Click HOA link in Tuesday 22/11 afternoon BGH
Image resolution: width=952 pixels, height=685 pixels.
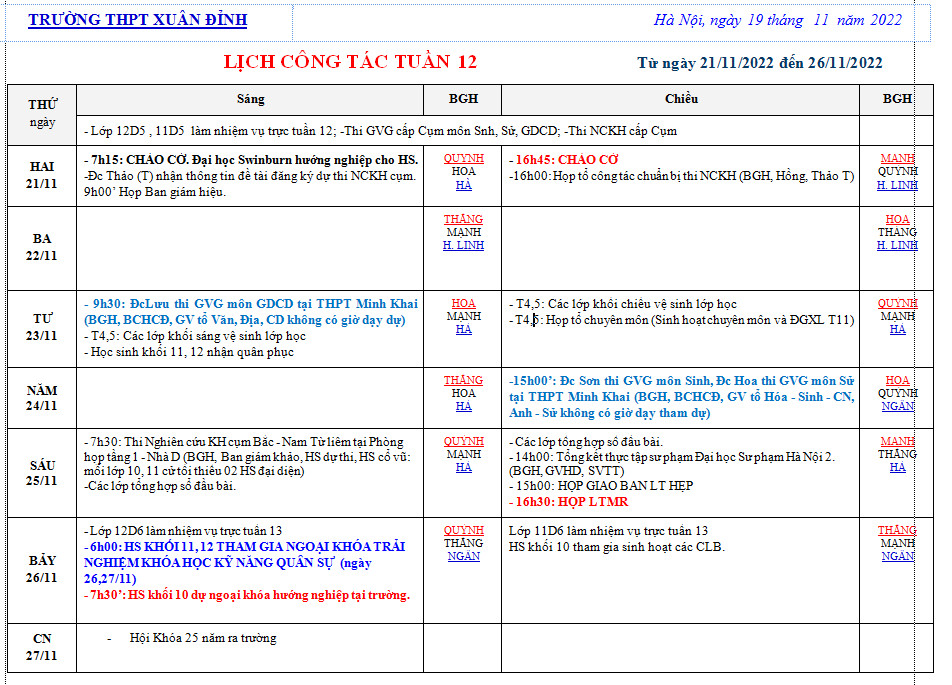pyautogui.click(x=897, y=219)
